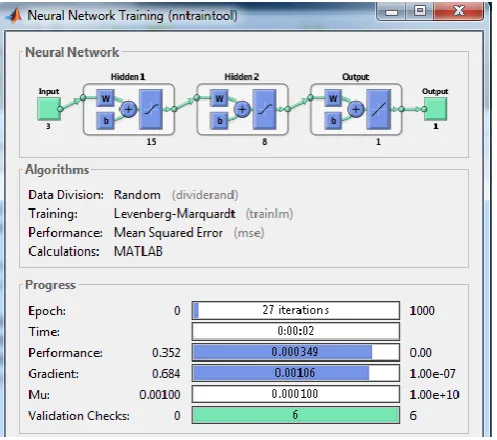
Task: Click the green Input block in the diagram
Action: click(x=49, y=109)
